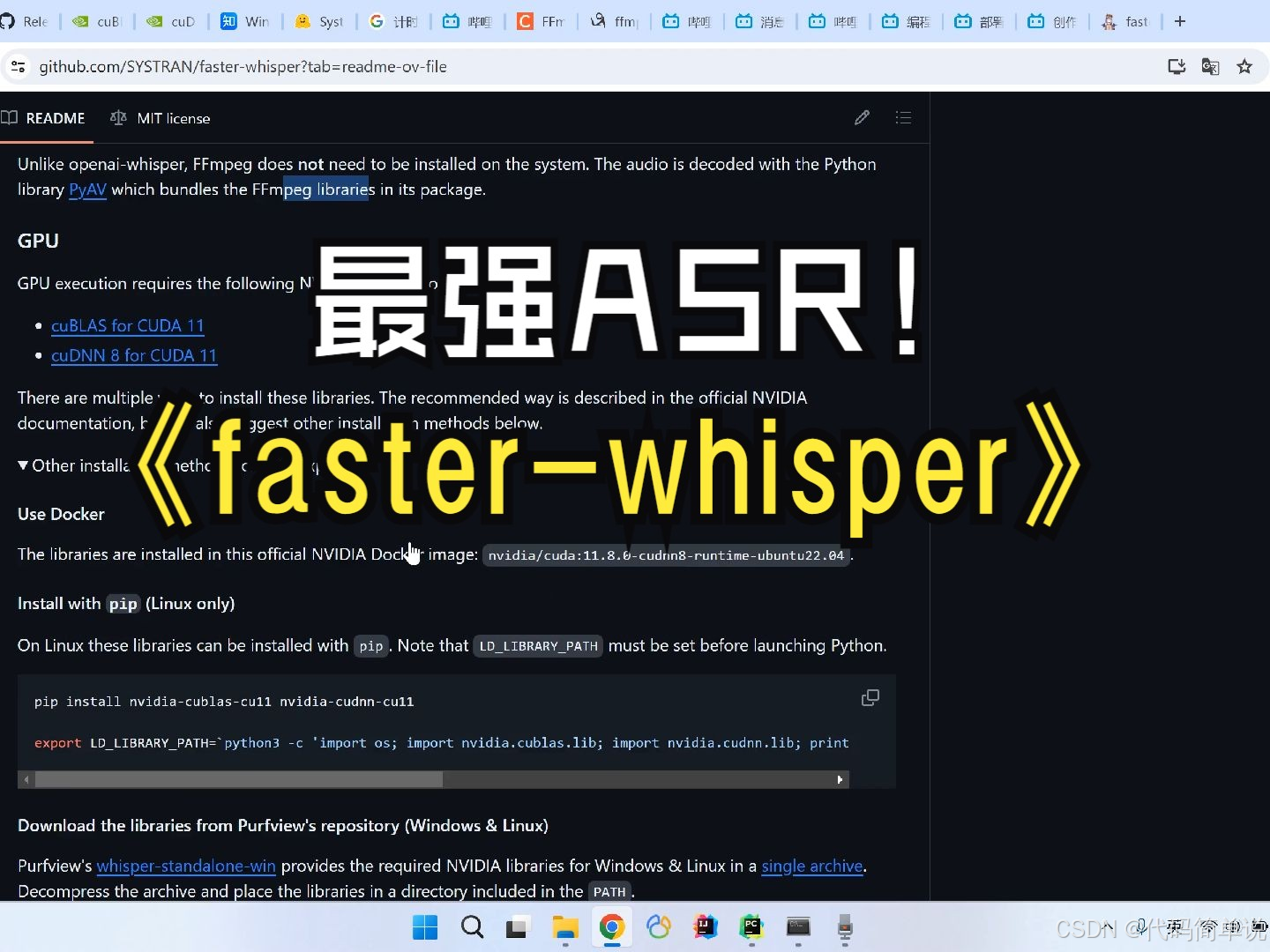Open the PyAV link

coord(87,190)
